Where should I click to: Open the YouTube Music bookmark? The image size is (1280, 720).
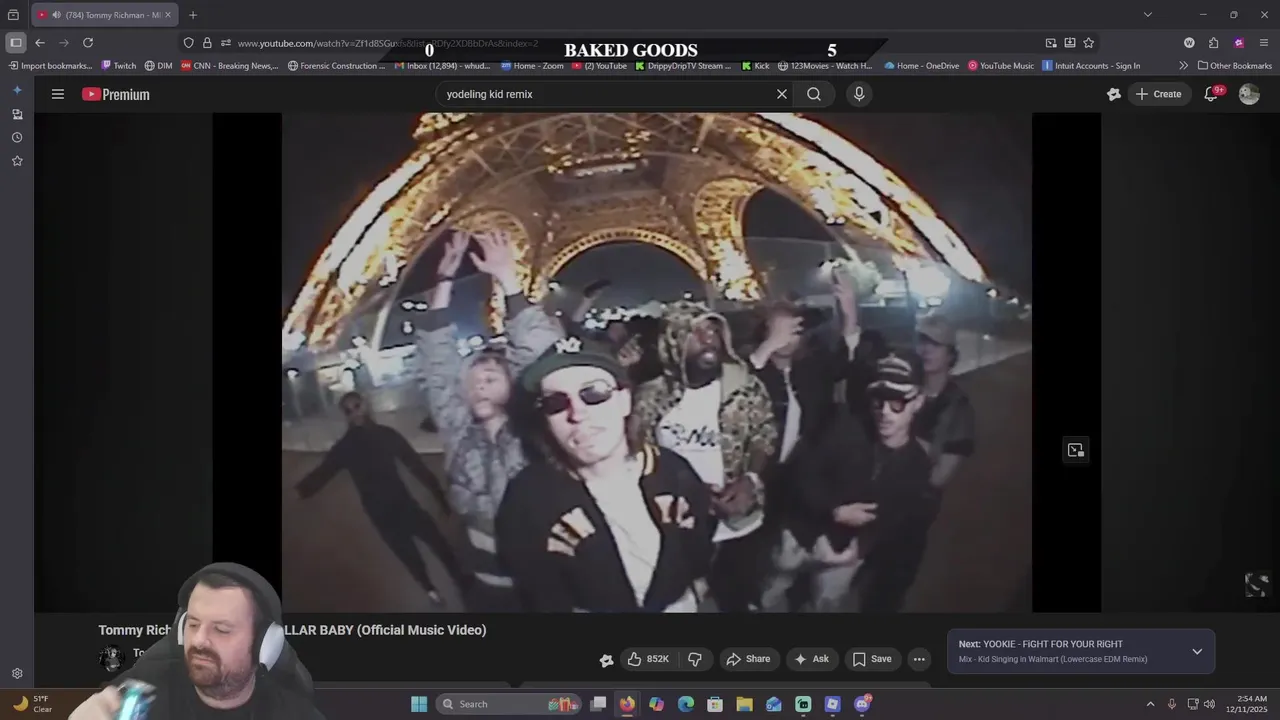pyautogui.click(x=1001, y=66)
